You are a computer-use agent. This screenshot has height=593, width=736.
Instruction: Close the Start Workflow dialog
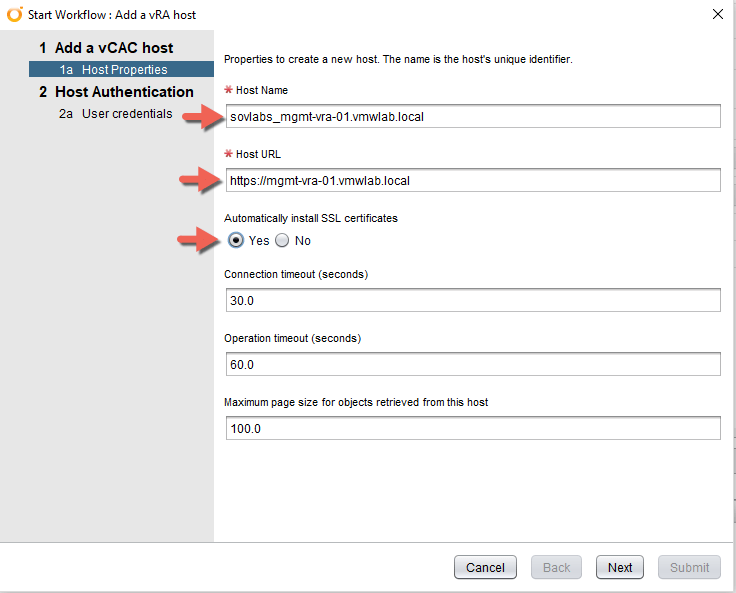[x=717, y=14]
